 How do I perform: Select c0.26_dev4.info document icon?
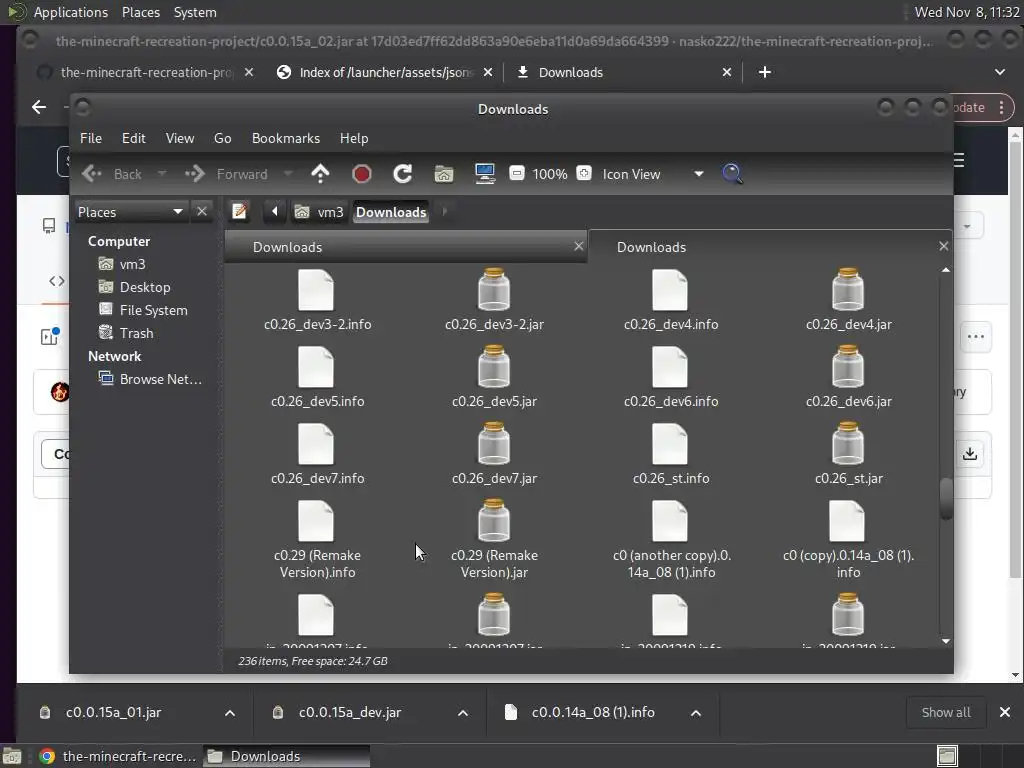[670, 290]
